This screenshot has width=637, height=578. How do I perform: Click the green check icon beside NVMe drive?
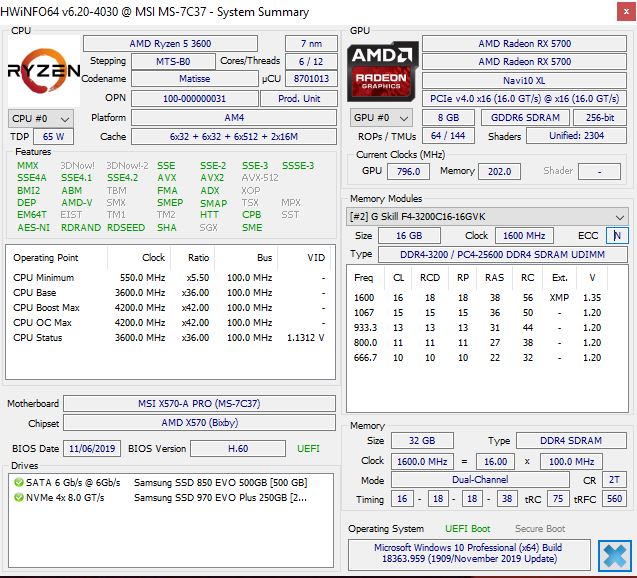pos(18,498)
